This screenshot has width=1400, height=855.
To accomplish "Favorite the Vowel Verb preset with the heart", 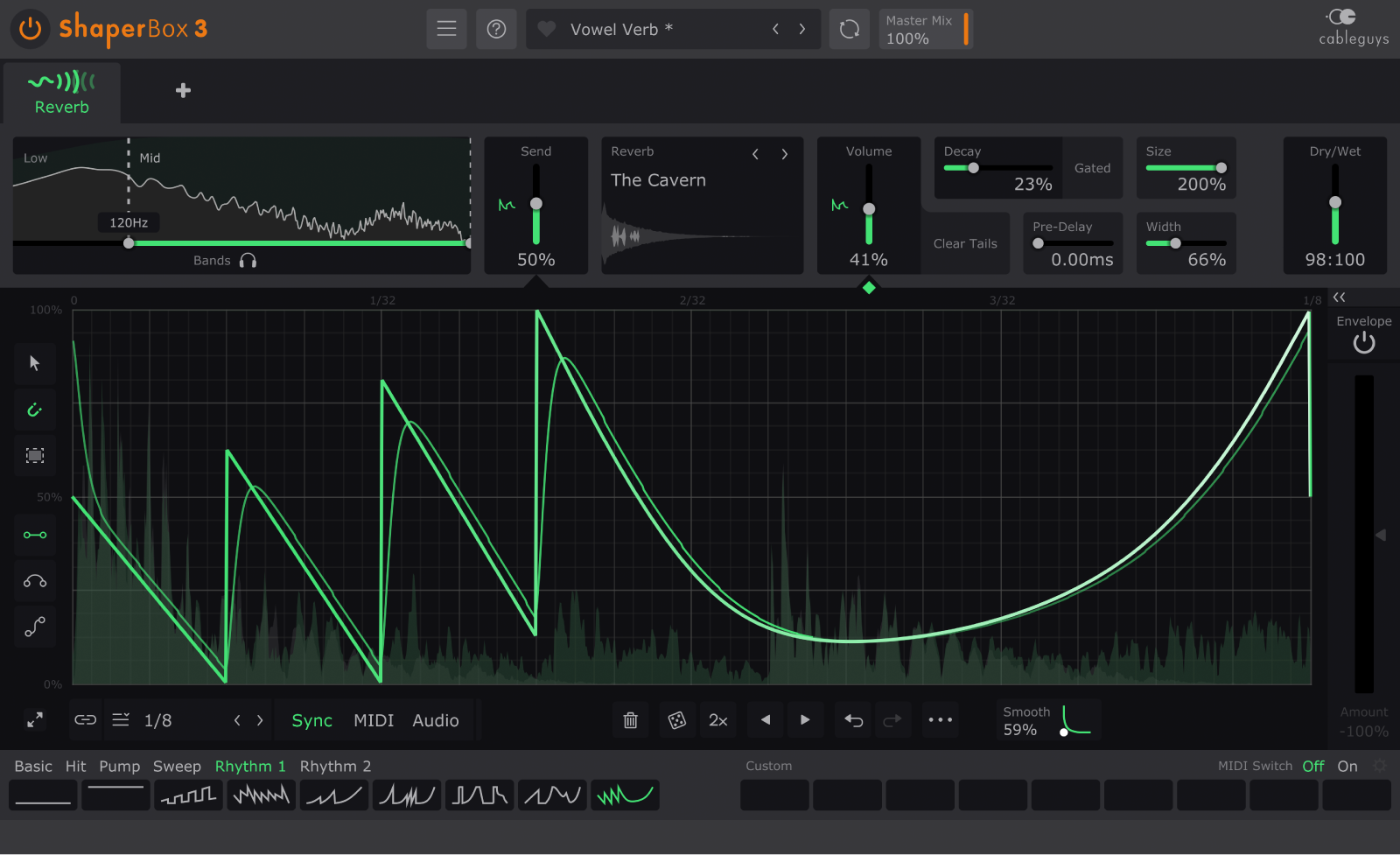I will (x=546, y=29).
